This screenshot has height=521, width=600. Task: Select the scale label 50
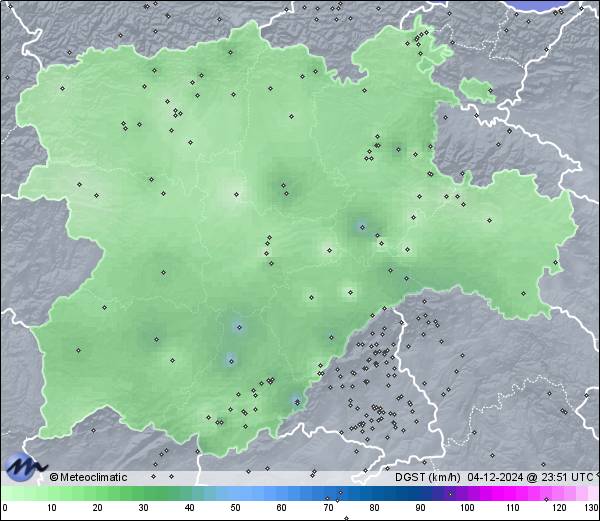pyautogui.click(x=235, y=508)
